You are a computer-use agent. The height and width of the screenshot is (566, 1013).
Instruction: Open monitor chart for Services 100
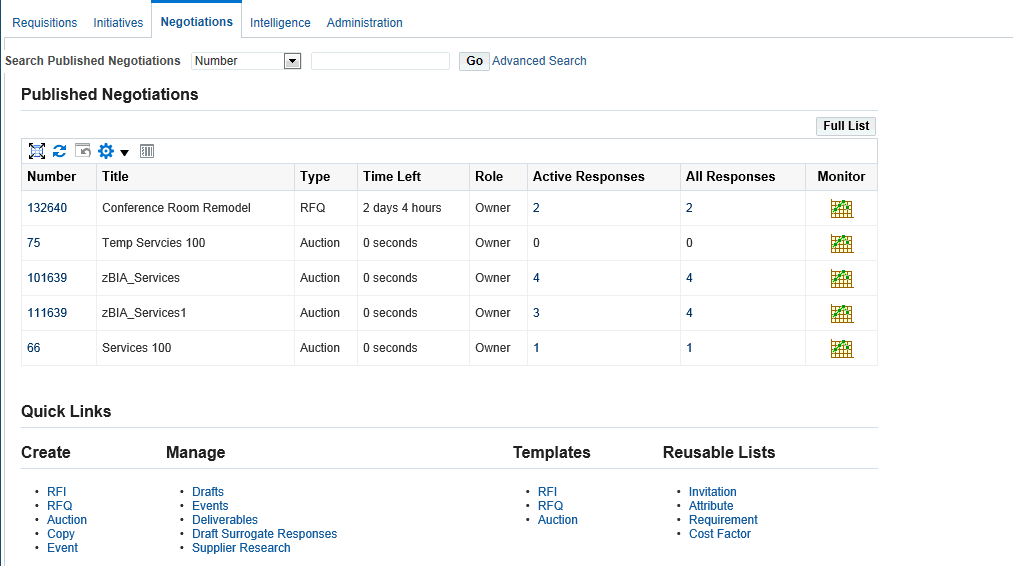point(841,348)
